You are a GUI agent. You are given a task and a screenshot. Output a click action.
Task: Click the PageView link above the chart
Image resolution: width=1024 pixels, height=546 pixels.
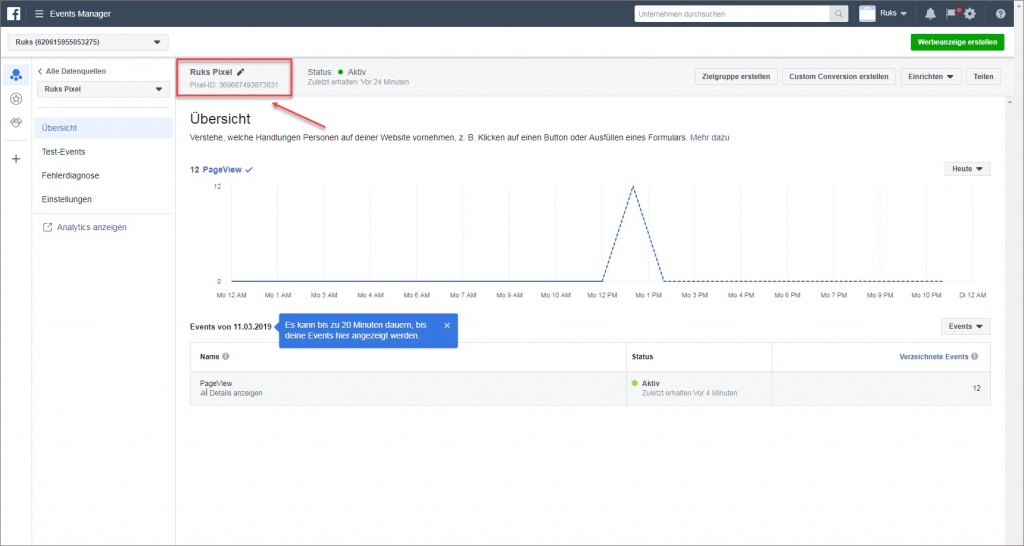(x=222, y=170)
